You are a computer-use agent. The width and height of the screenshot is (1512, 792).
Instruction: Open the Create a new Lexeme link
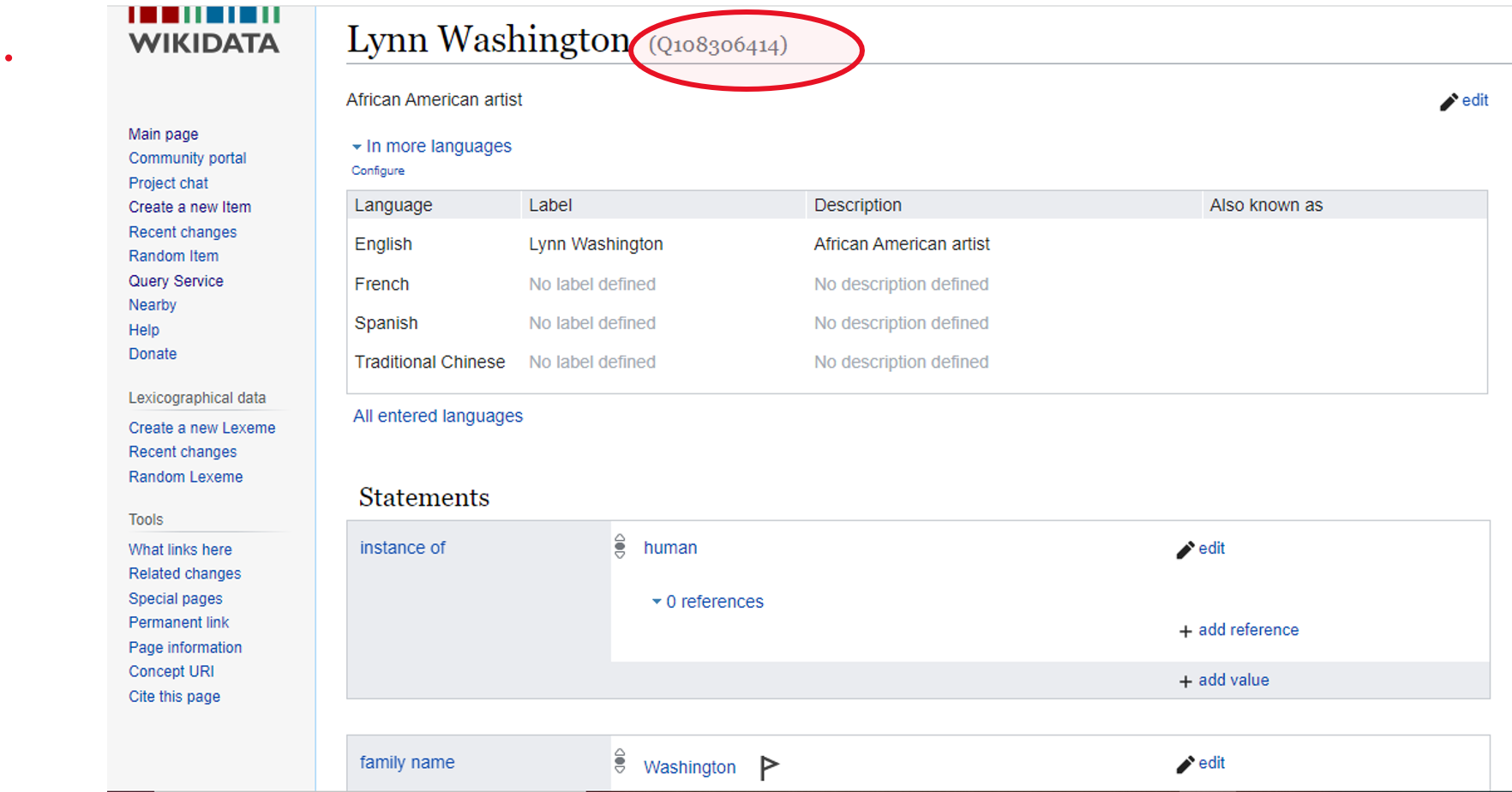[x=202, y=427]
